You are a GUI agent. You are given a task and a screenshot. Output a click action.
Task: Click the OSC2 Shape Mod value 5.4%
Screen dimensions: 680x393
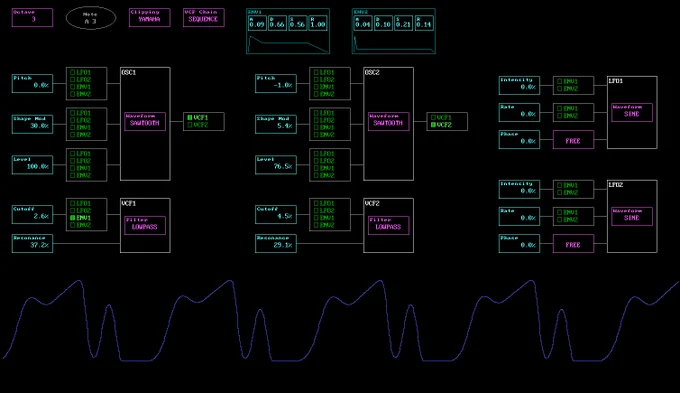(276, 124)
